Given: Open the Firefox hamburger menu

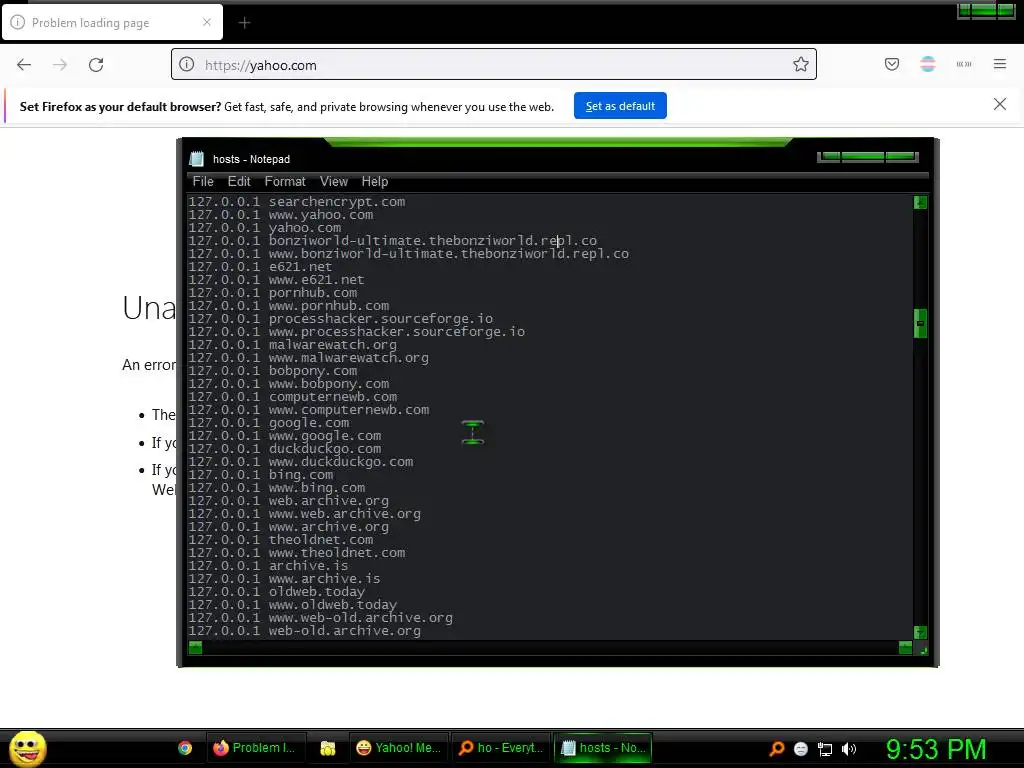Looking at the screenshot, I should click(x=1000, y=64).
